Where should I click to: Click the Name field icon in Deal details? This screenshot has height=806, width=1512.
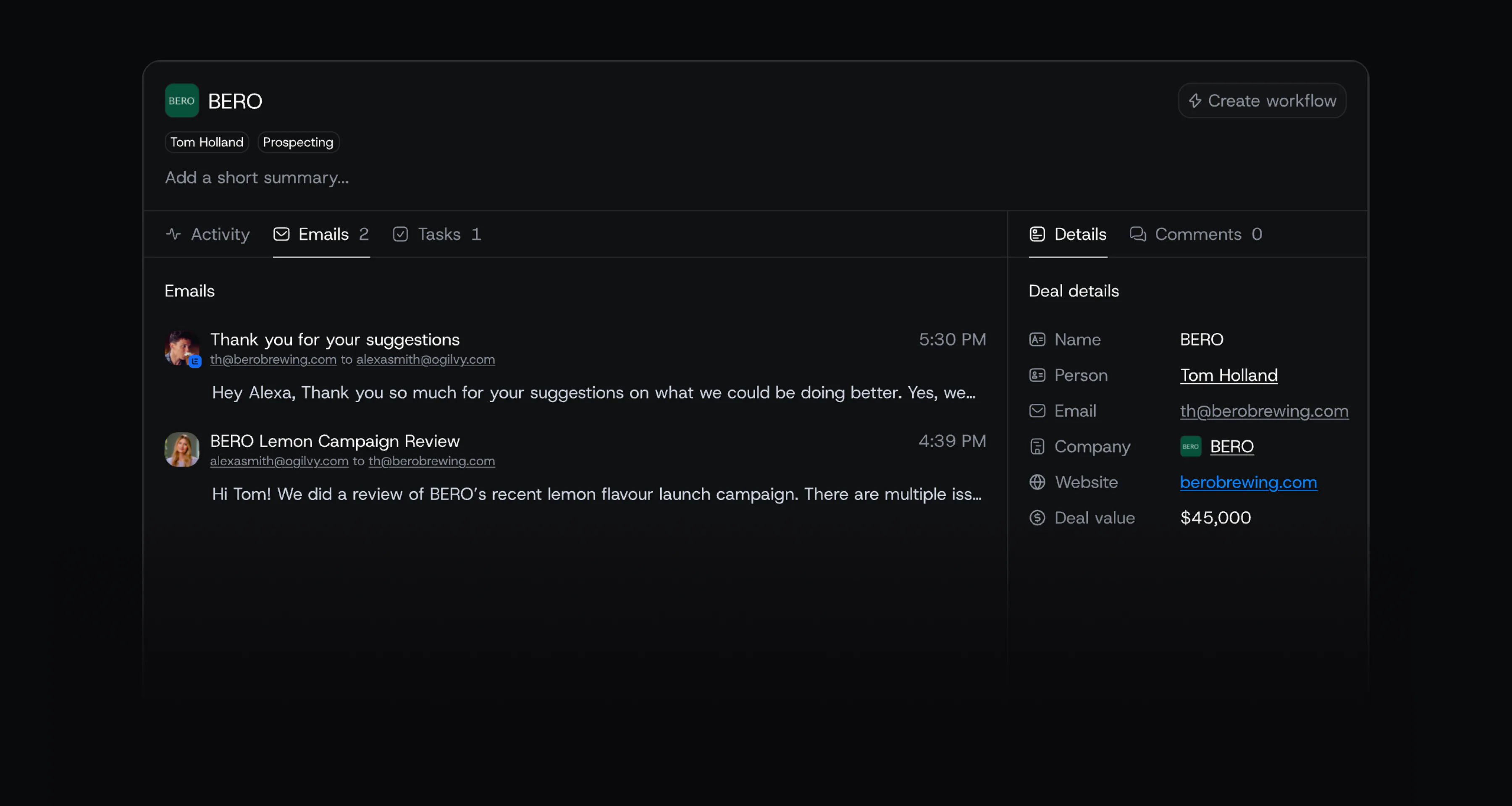coord(1037,339)
